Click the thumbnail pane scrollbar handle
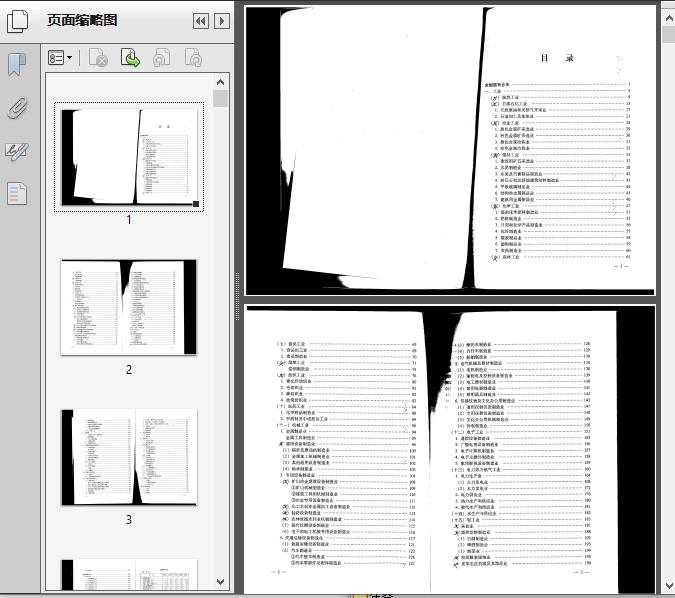This screenshot has height=598, width=675. click(x=220, y=99)
